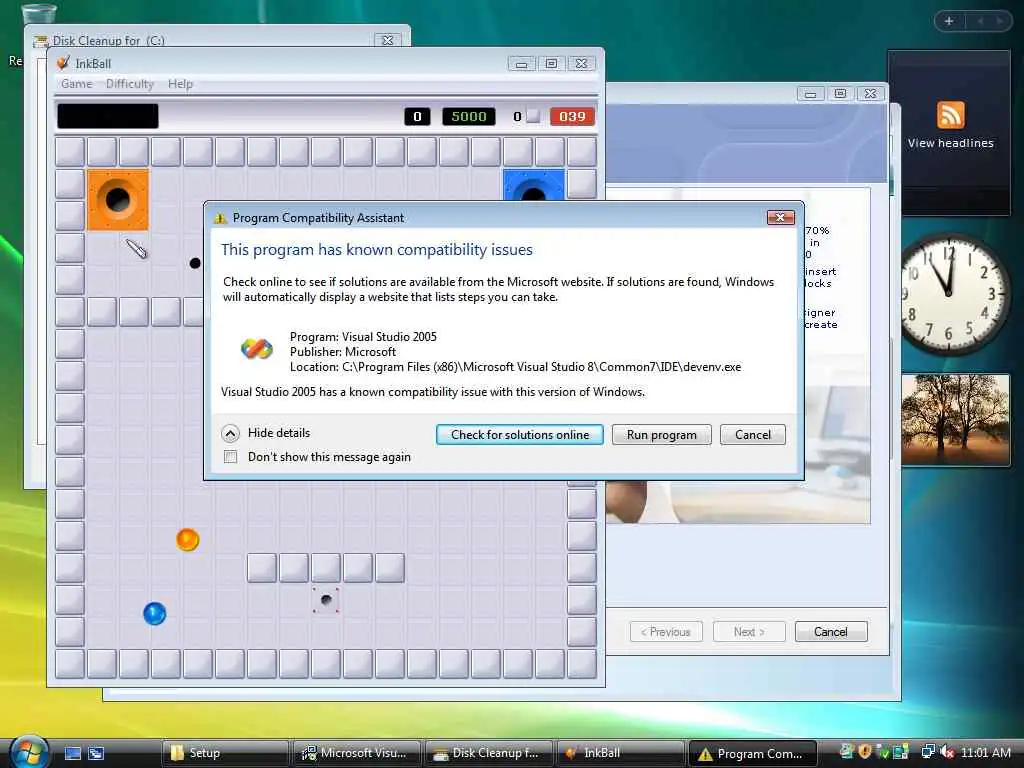Viewport: 1024px width, 768px height.
Task: Open the Windows Start orb
Action: tap(29, 751)
